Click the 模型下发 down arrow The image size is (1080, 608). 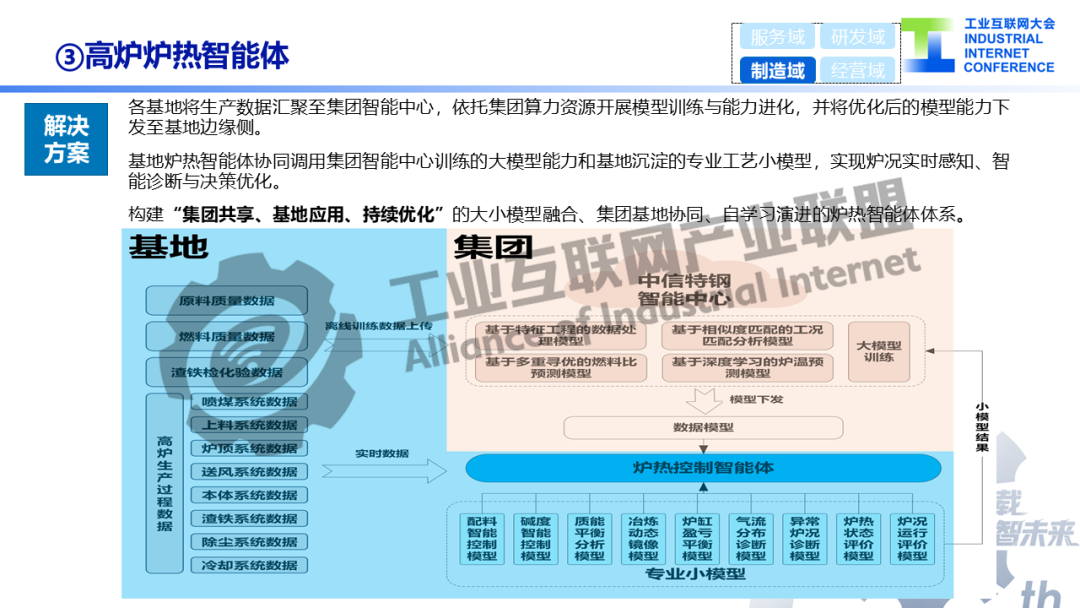703,401
